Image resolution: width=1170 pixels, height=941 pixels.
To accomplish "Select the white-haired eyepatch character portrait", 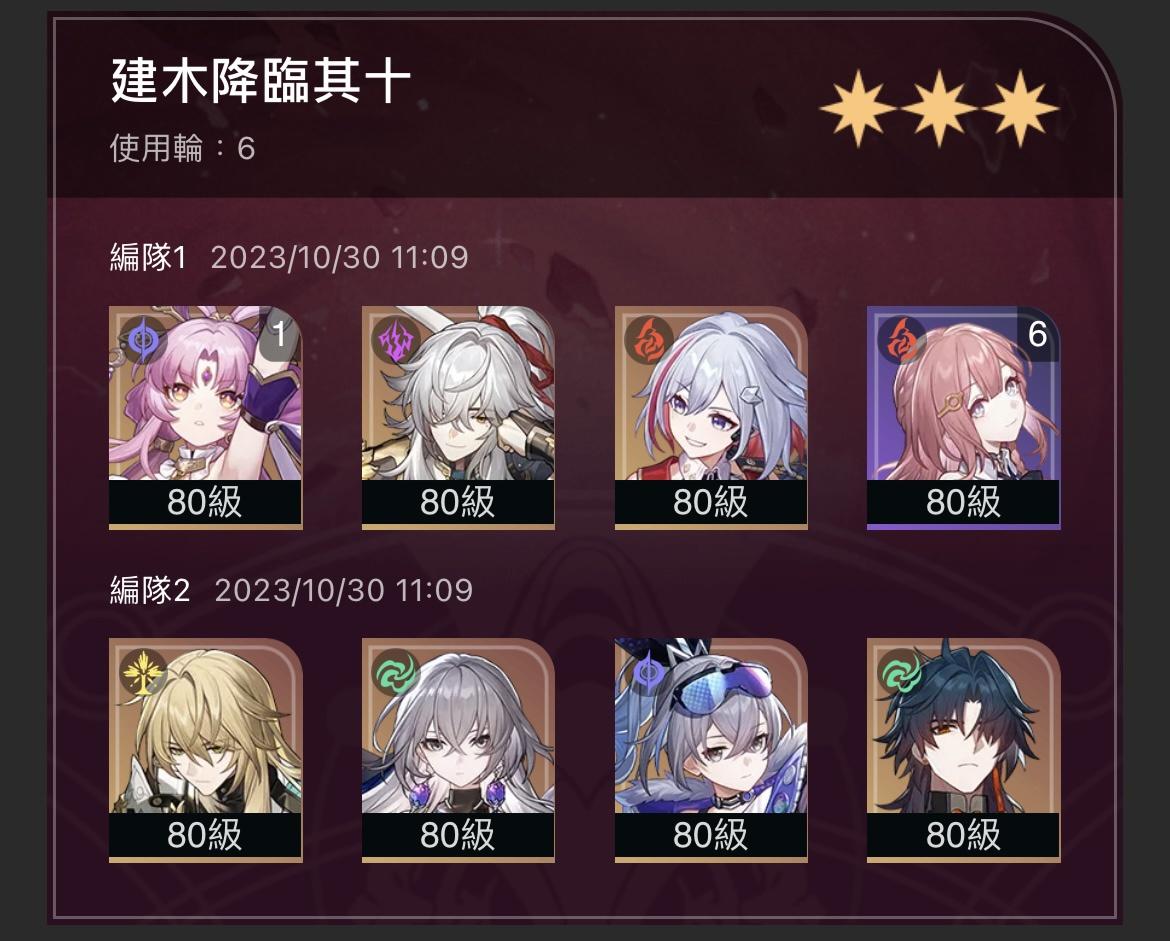I will (458, 417).
